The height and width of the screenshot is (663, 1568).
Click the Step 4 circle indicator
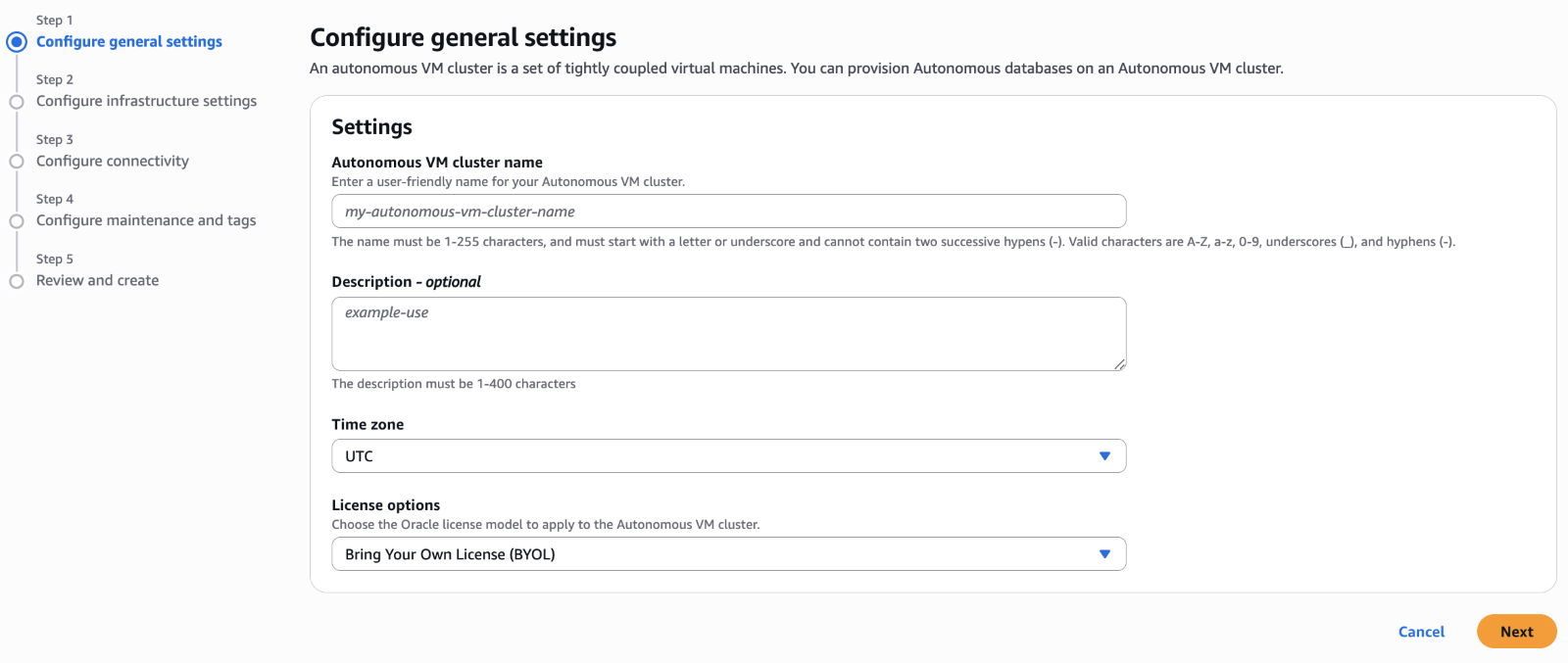(x=17, y=221)
